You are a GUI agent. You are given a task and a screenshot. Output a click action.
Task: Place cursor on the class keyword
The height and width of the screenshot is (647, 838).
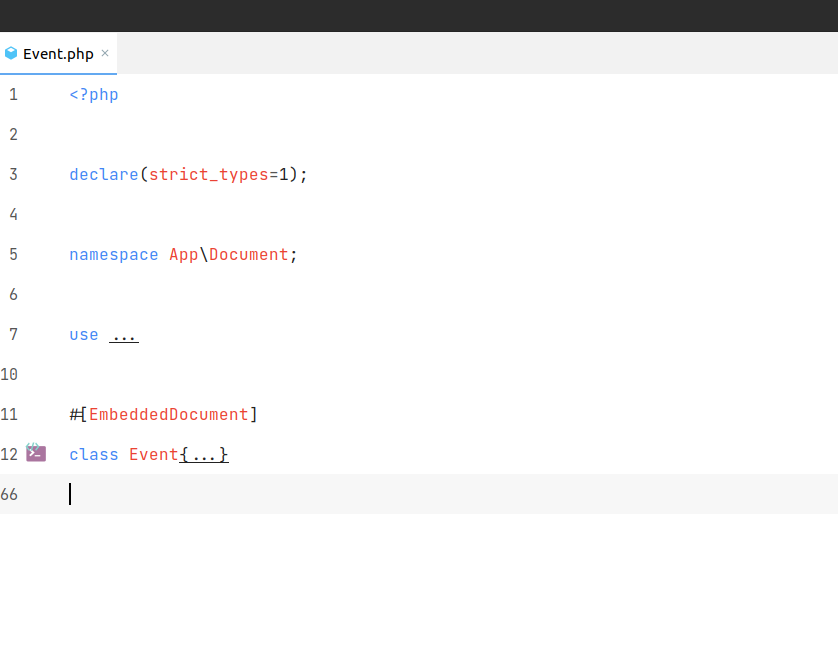[x=93, y=454]
